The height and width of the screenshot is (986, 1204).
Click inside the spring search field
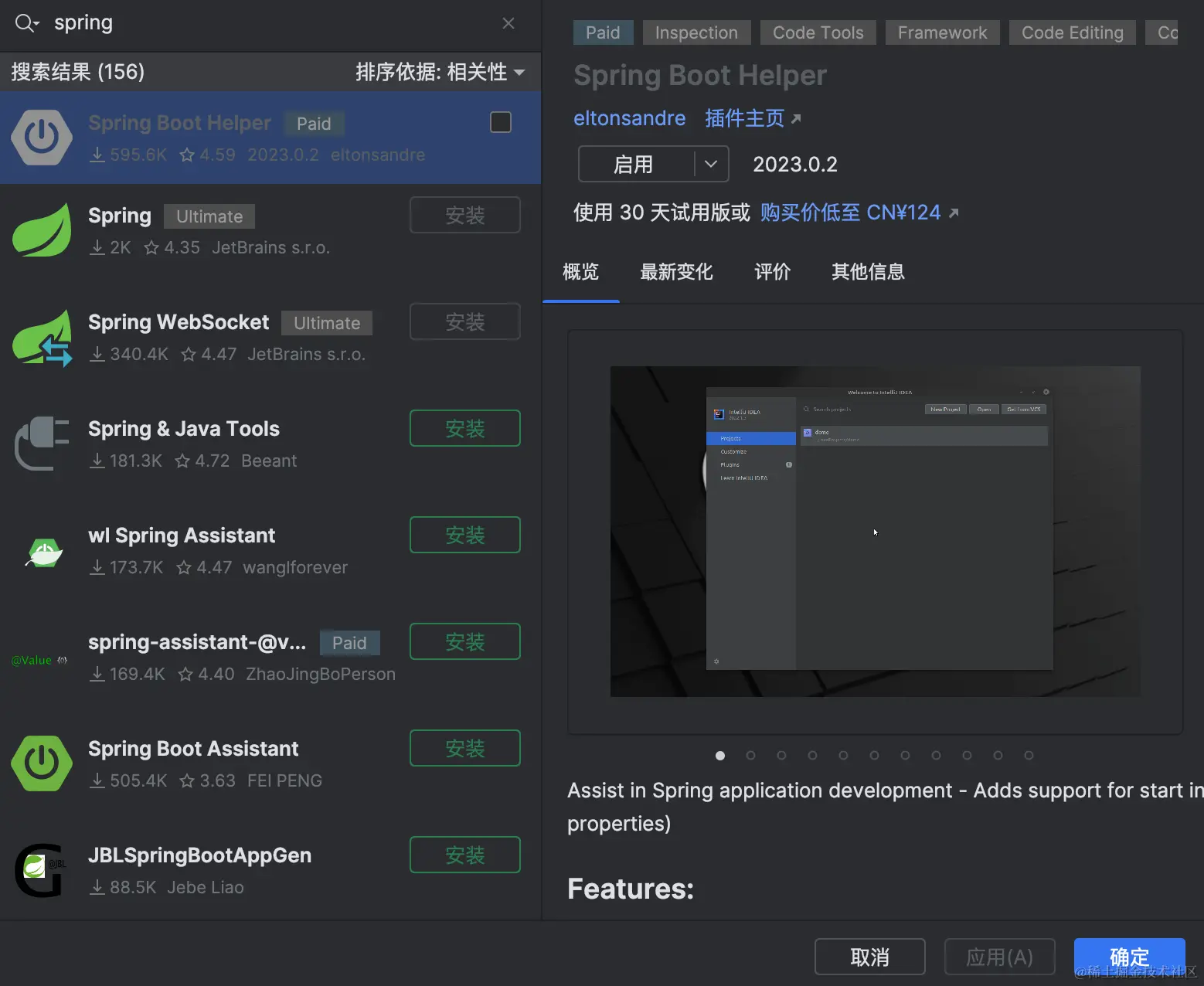click(270, 23)
